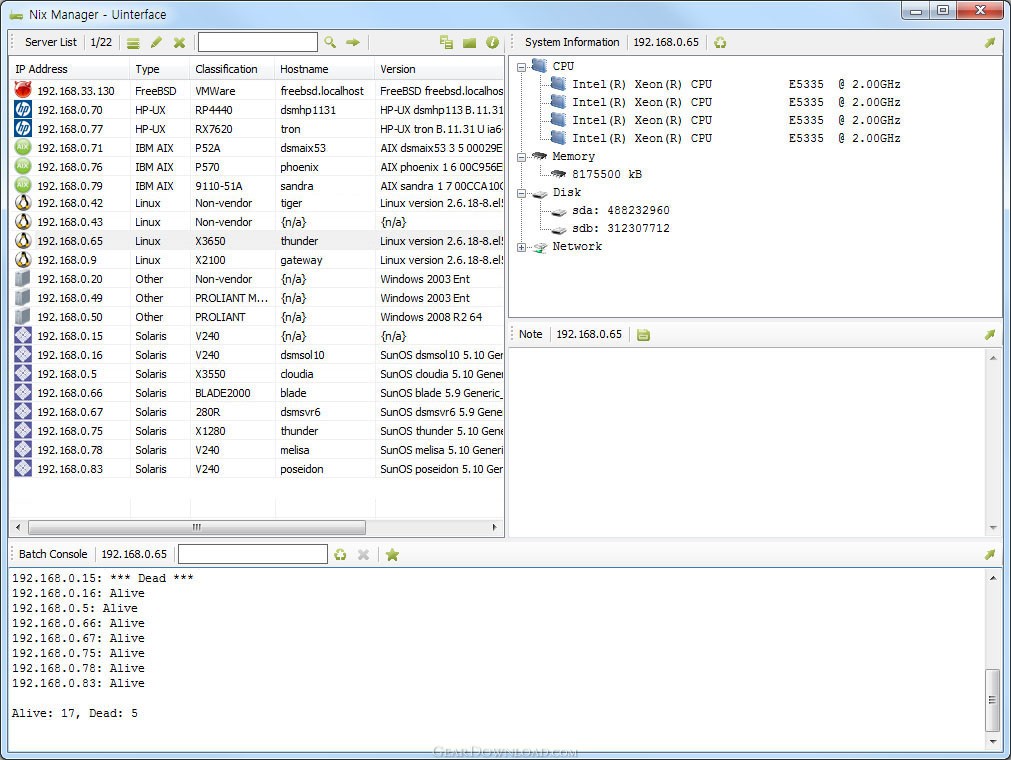Select the Network tree item
This screenshot has height=760, width=1011.
577,246
